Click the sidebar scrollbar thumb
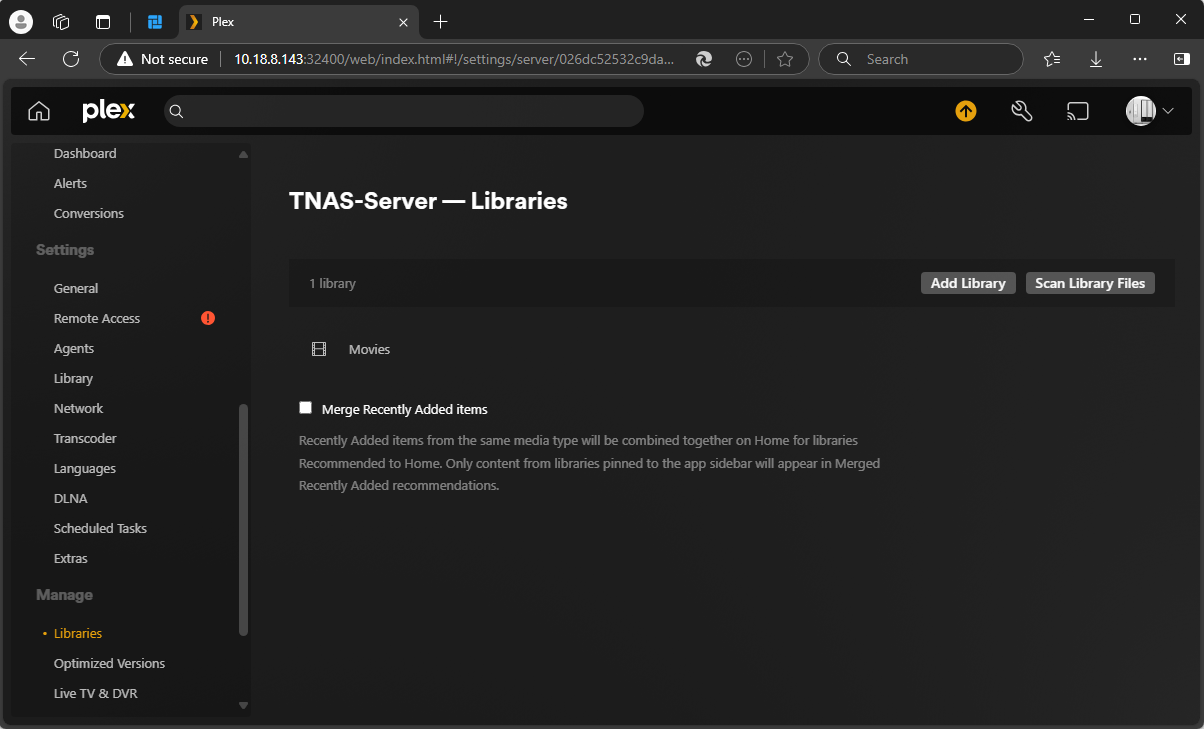Screen dimensions: 1204x729 [243, 519]
